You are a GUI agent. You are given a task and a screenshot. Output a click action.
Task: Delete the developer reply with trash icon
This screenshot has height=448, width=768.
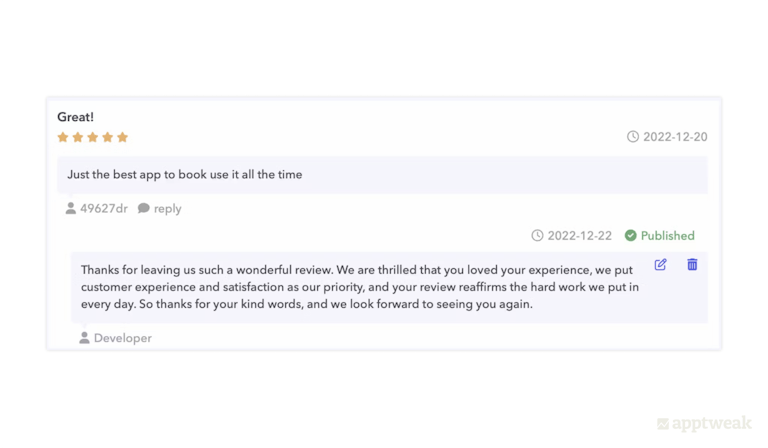692,265
